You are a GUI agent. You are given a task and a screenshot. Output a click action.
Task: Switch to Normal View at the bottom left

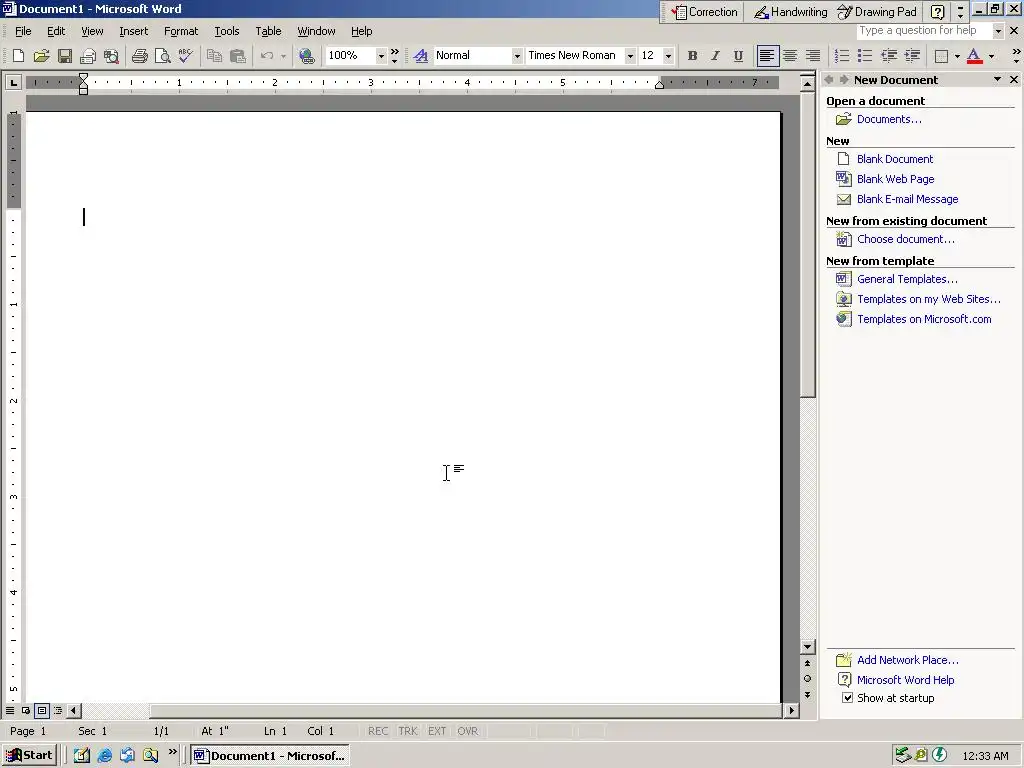10,710
